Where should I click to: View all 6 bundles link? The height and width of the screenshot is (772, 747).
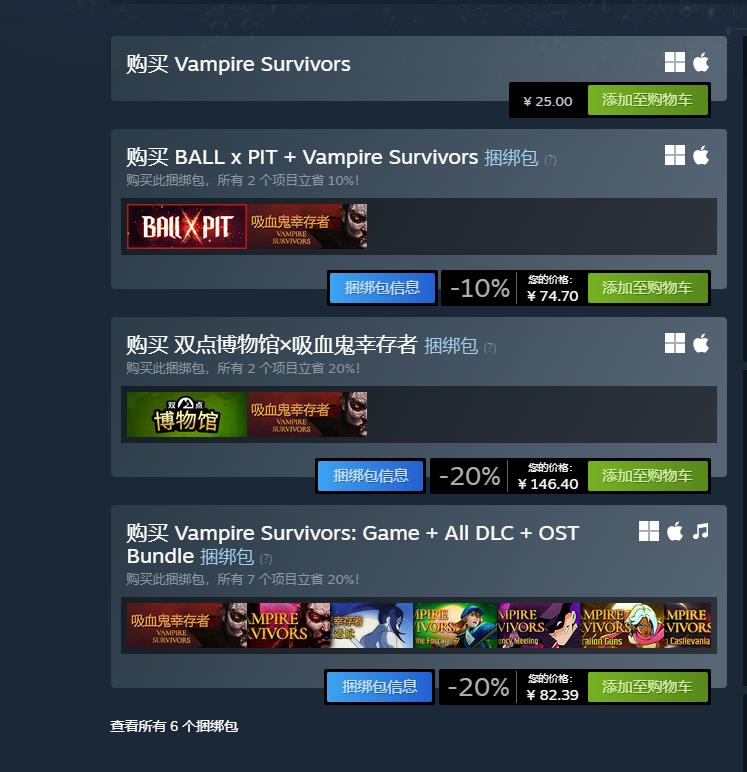174,726
